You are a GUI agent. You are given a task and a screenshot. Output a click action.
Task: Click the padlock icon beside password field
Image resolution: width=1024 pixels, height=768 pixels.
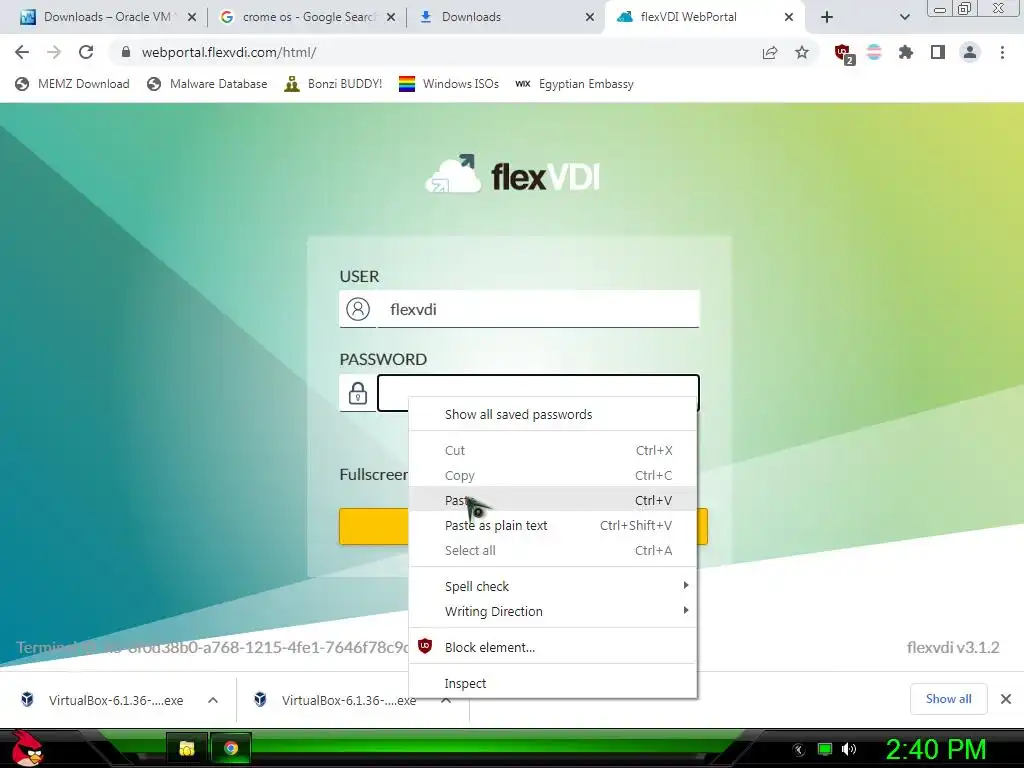click(358, 393)
